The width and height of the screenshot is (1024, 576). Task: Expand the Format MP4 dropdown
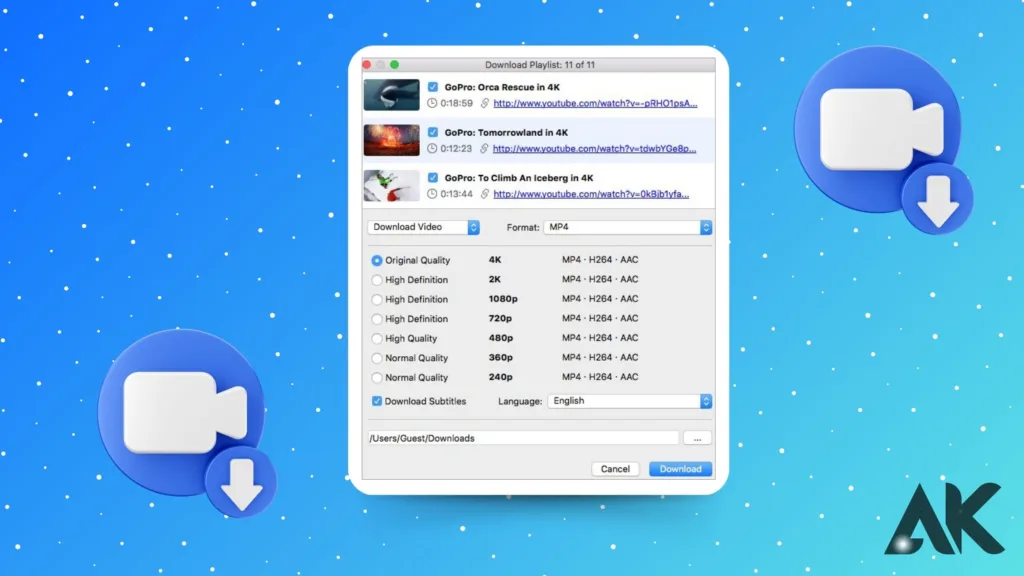click(x=627, y=227)
